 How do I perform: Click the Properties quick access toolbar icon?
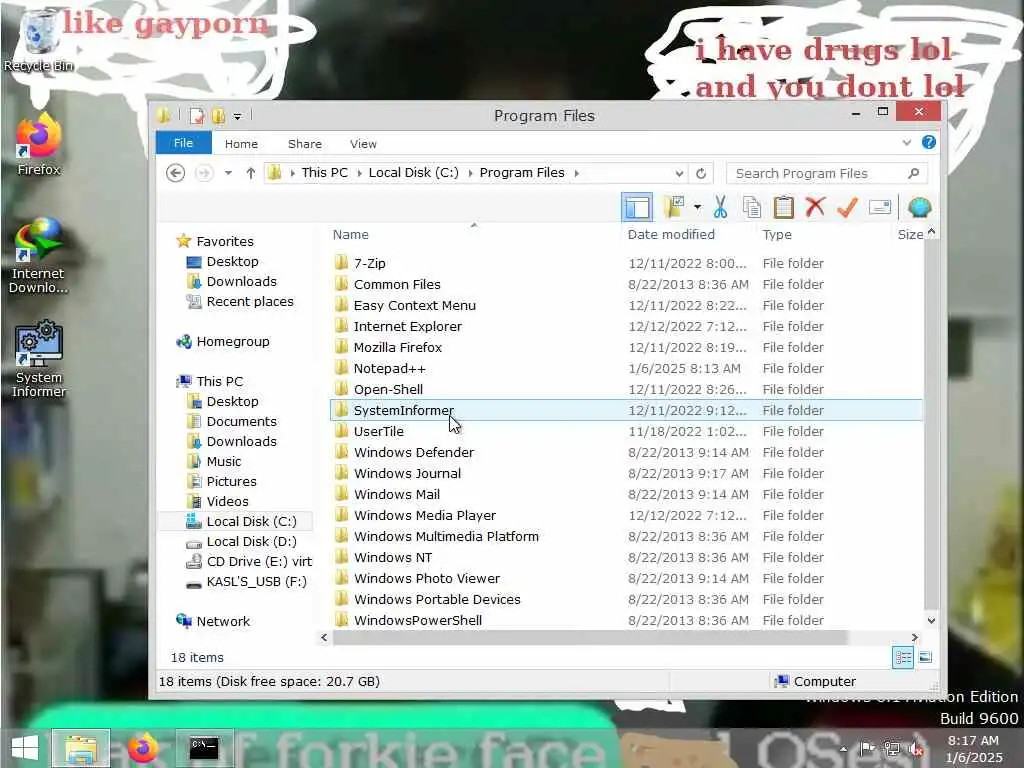pyautogui.click(x=196, y=116)
